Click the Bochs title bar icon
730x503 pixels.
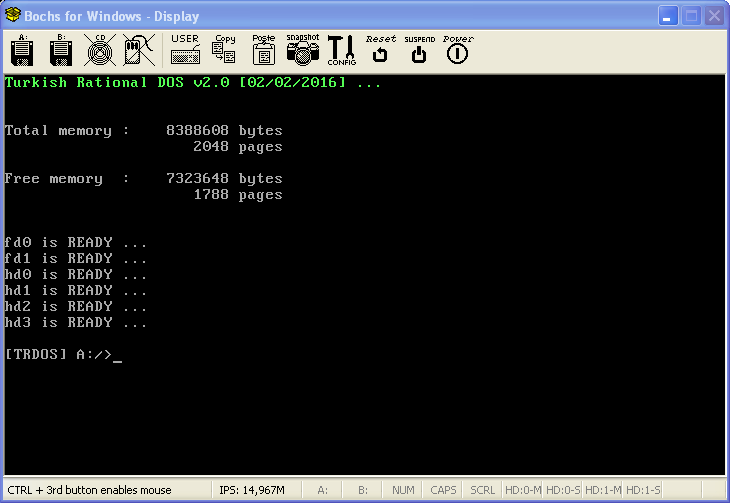click(x=13, y=16)
